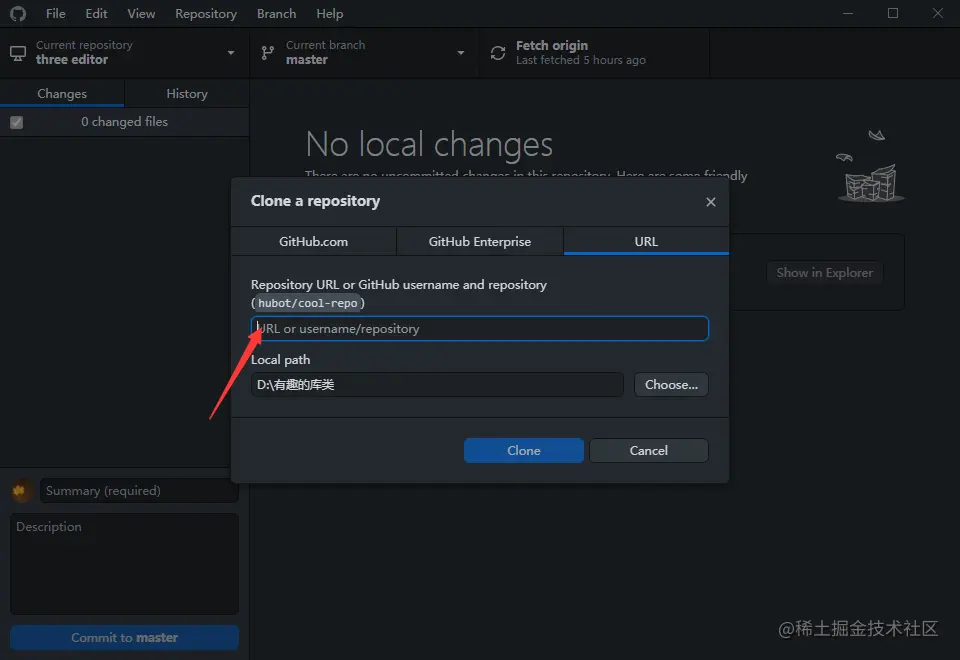Expand the Current repository dropdown arrow
Viewport: 960px width, 660px height.
coord(231,53)
